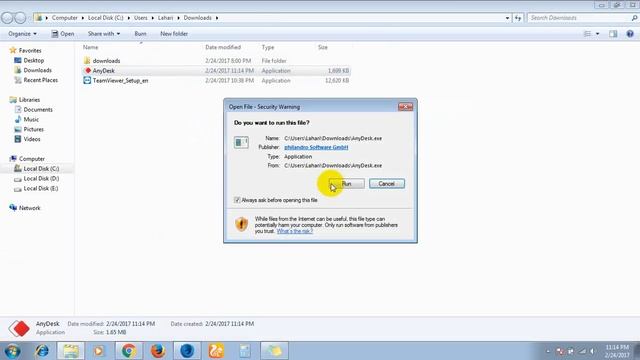Open the view options dropdown arrow
The width and height of the screenshot is (640, 360).
tap(598, 34)
